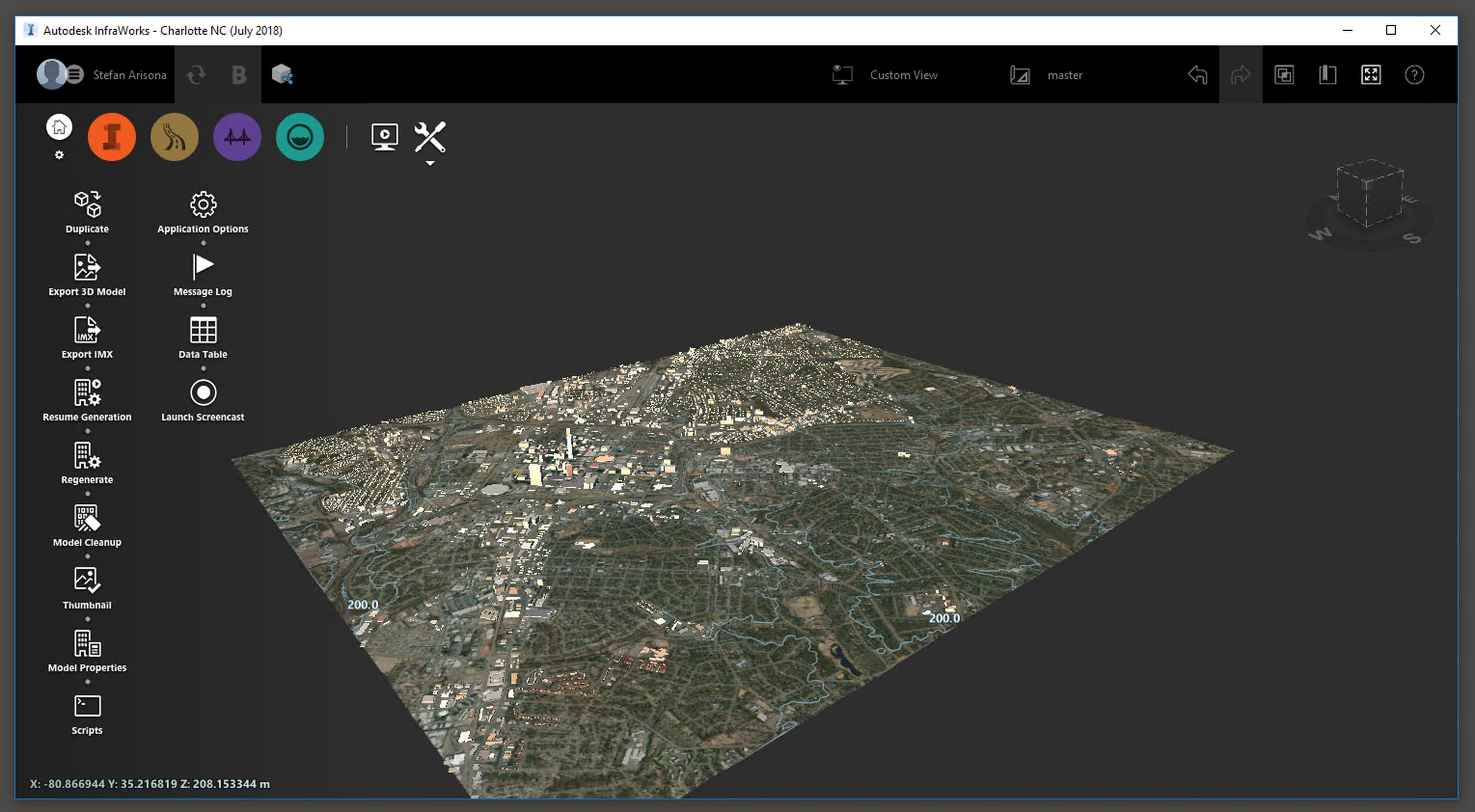Click the Regenerate model icon
Image resolution: width=1475 pixels, height=812 pixels.
tap(87, 456)
